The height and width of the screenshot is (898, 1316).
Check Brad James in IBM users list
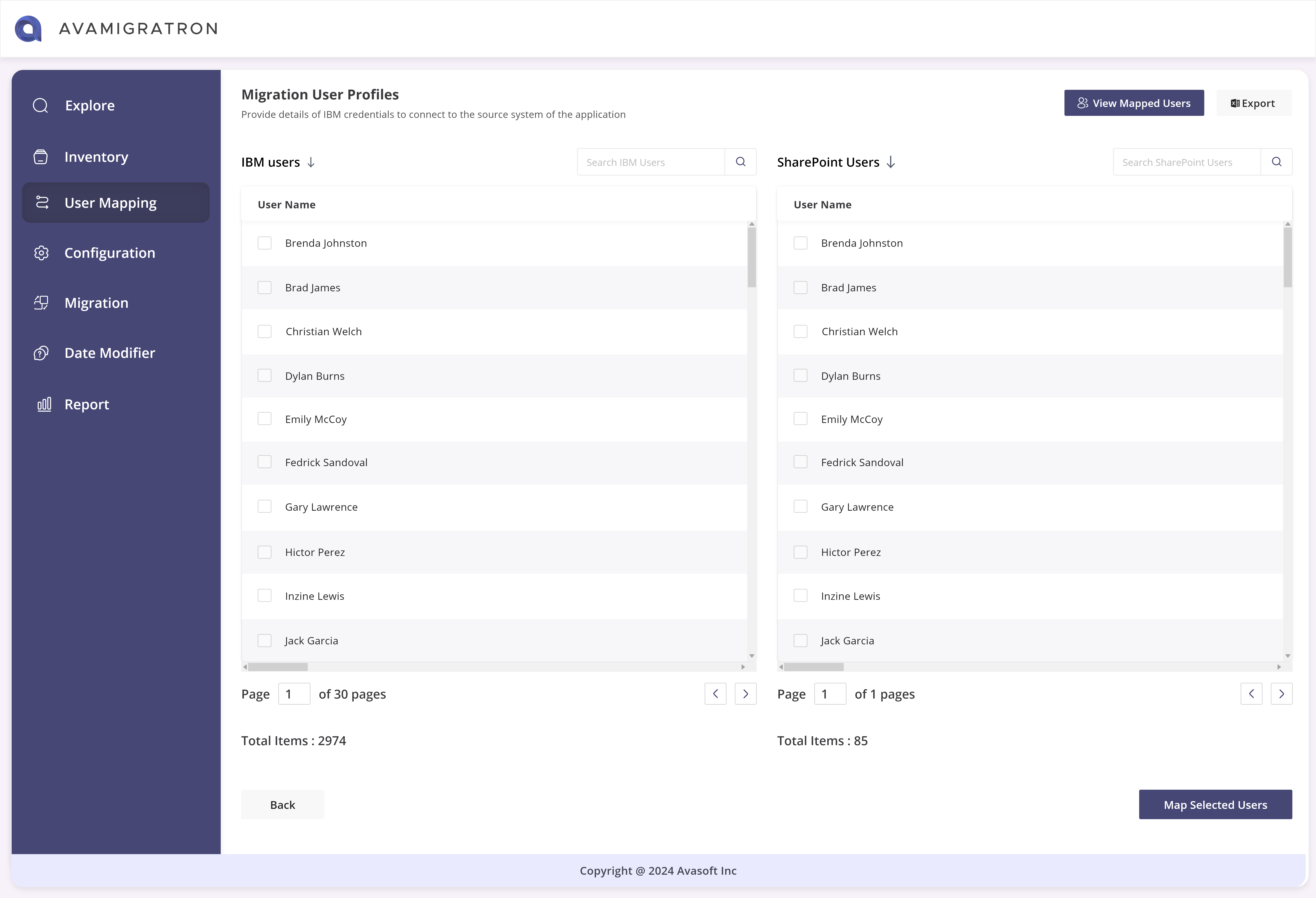click(x=264, y=288)
